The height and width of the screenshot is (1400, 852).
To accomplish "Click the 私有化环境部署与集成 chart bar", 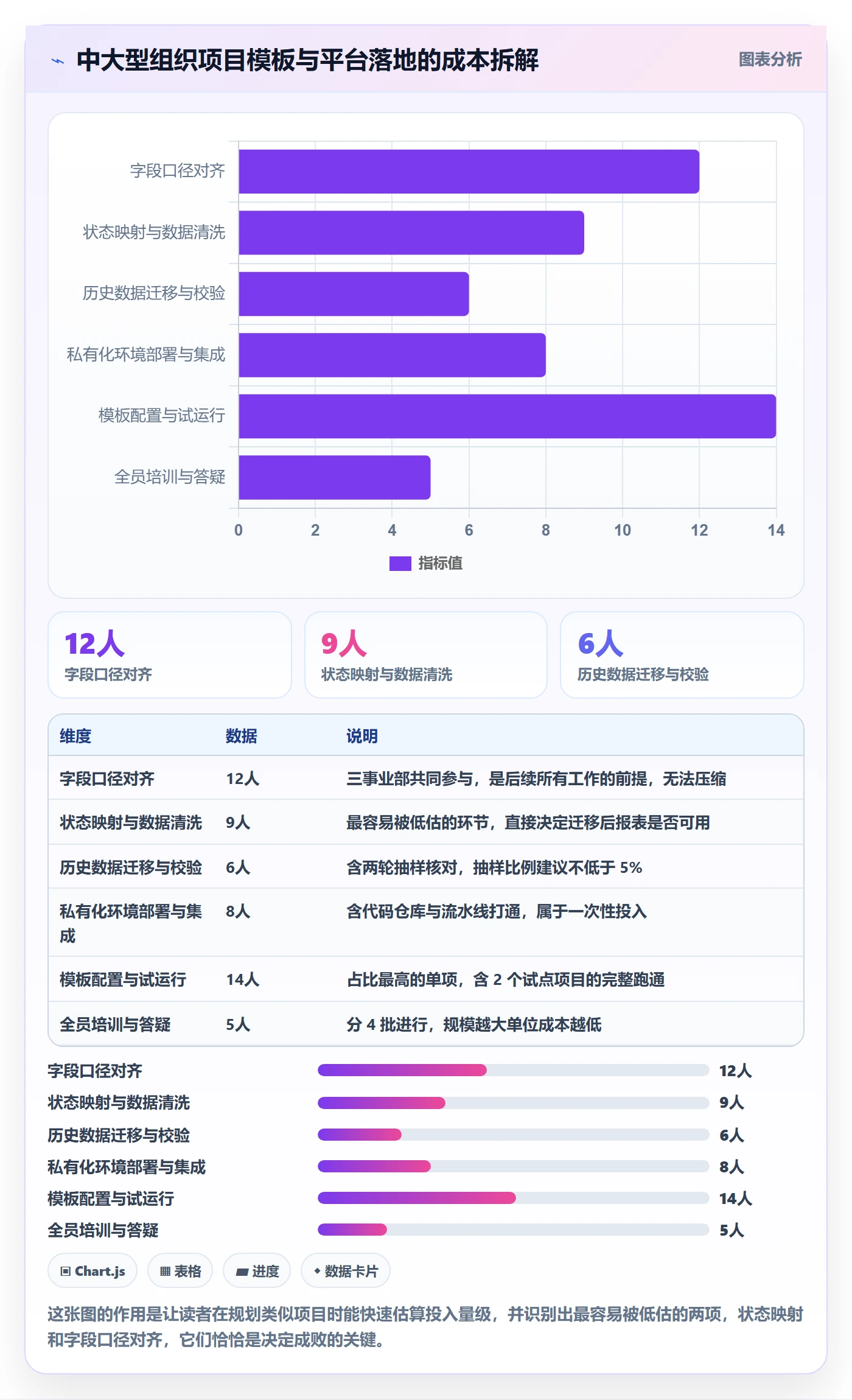I will [x=392, y=355].
